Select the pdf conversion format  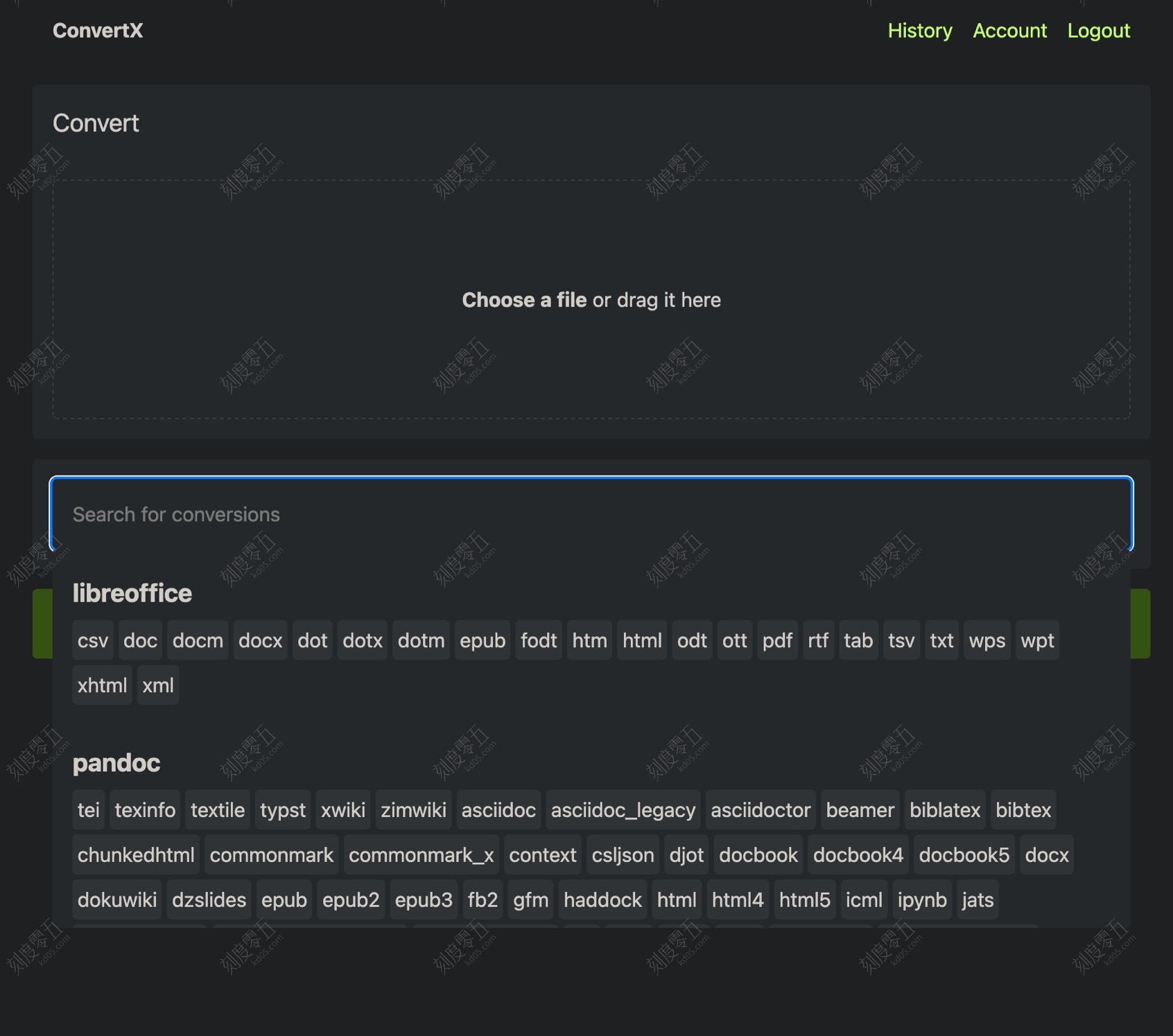tap(777, 640)
